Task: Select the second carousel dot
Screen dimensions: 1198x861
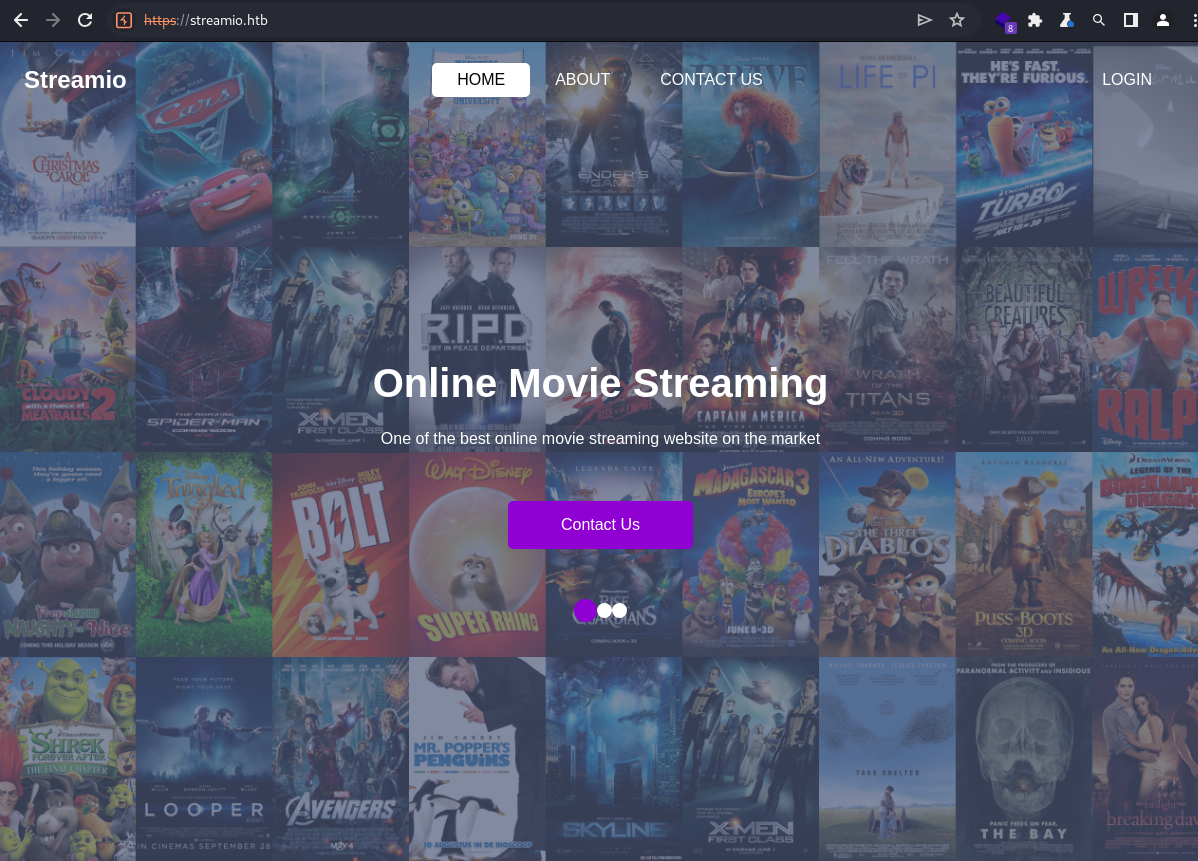Action: pyautogui.click(x=604, y=610)
